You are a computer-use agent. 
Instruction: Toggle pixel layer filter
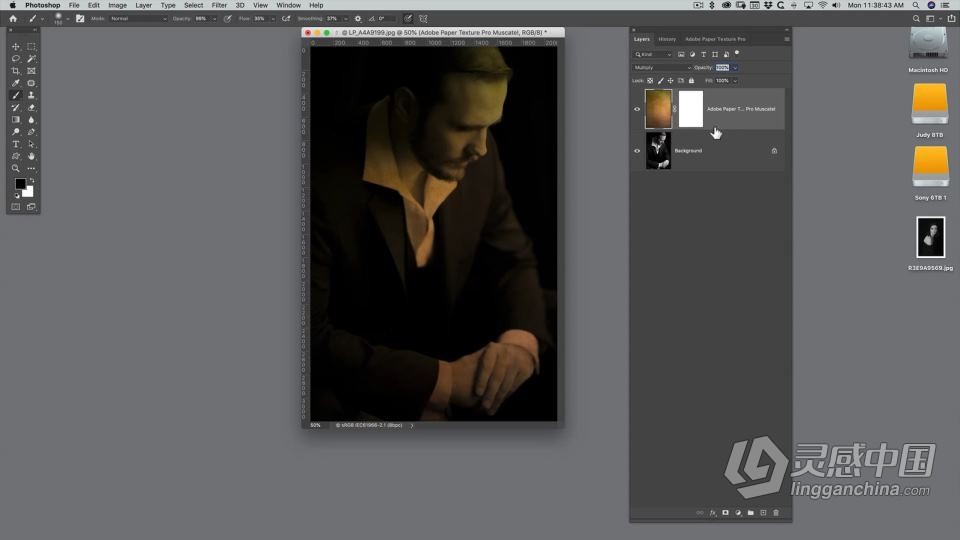pos(681,54)
